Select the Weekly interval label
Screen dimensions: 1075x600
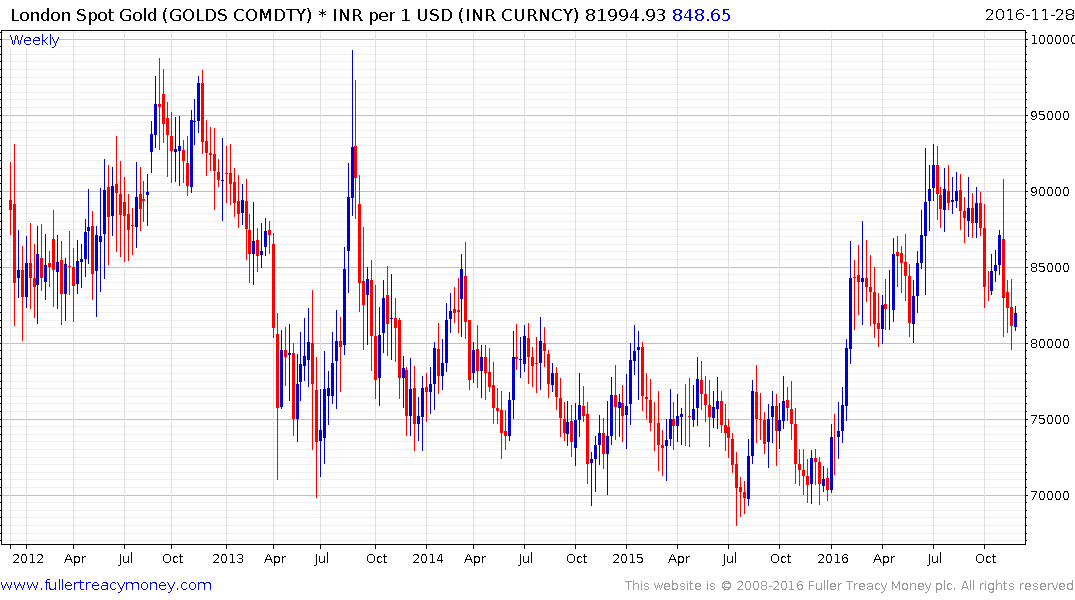pyautogui.click(x=34, y=40)
